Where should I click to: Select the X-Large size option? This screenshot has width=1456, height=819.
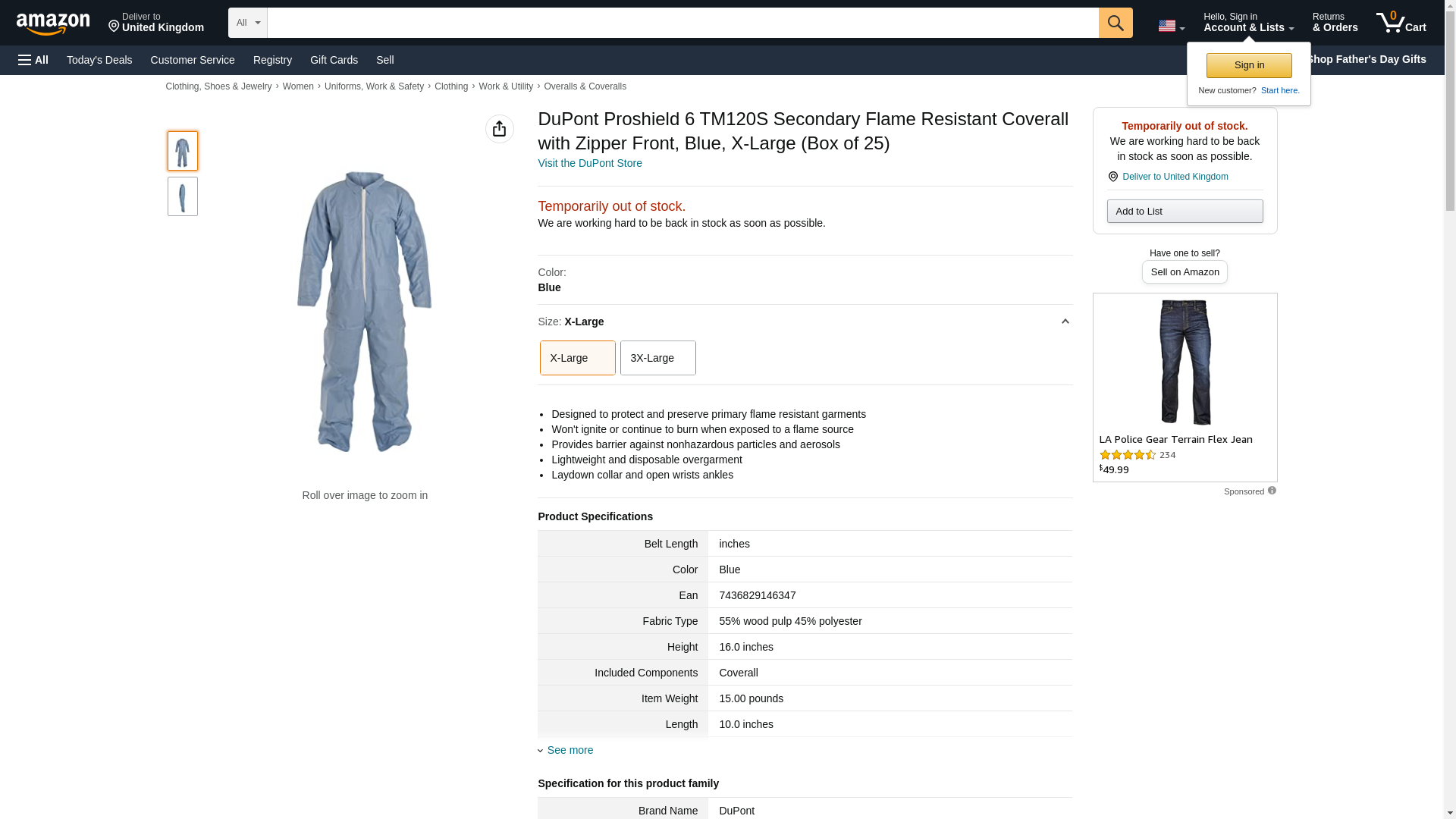[x=577, y=358]
